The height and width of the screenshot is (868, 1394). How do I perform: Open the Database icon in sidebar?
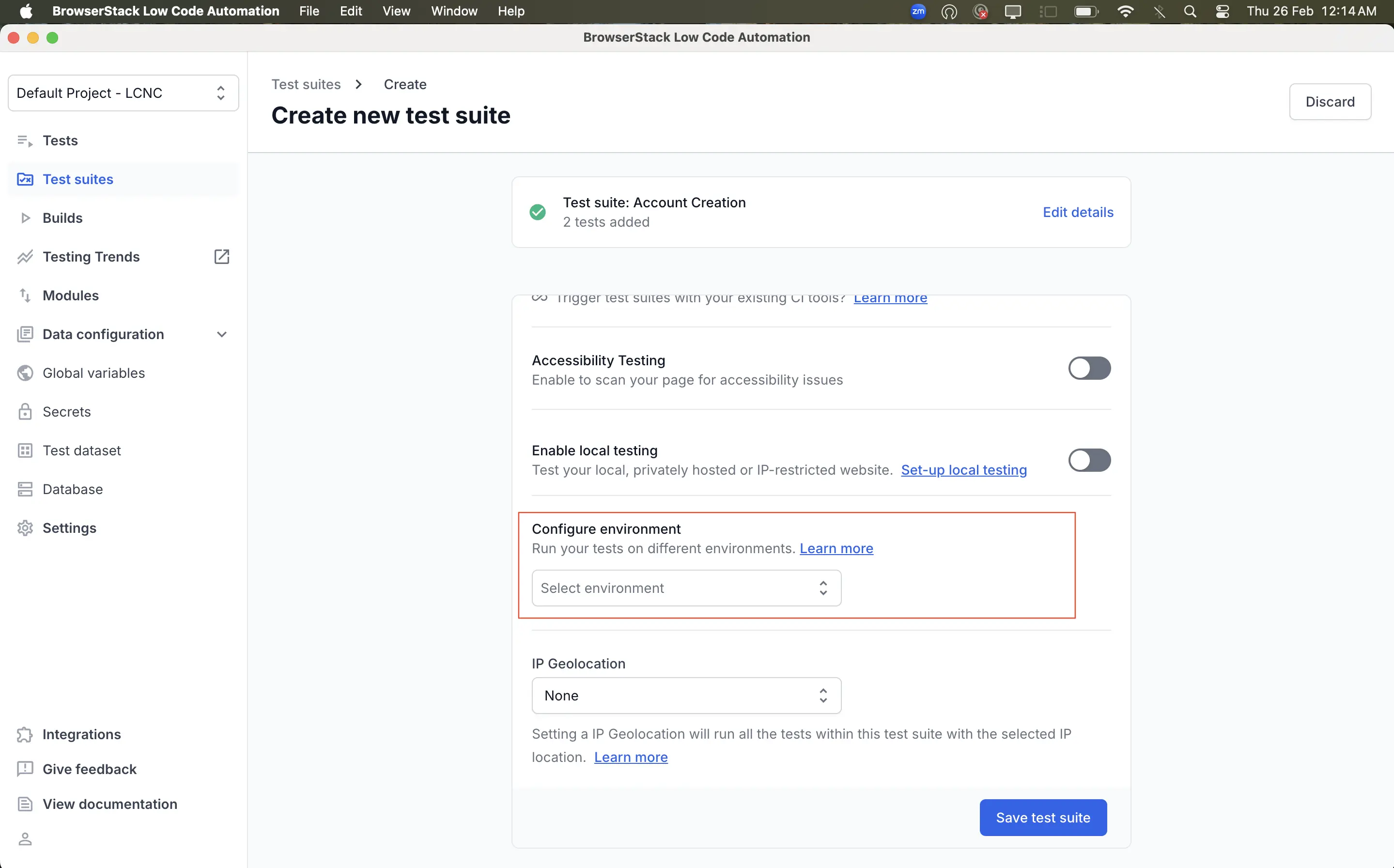(25, 489)
